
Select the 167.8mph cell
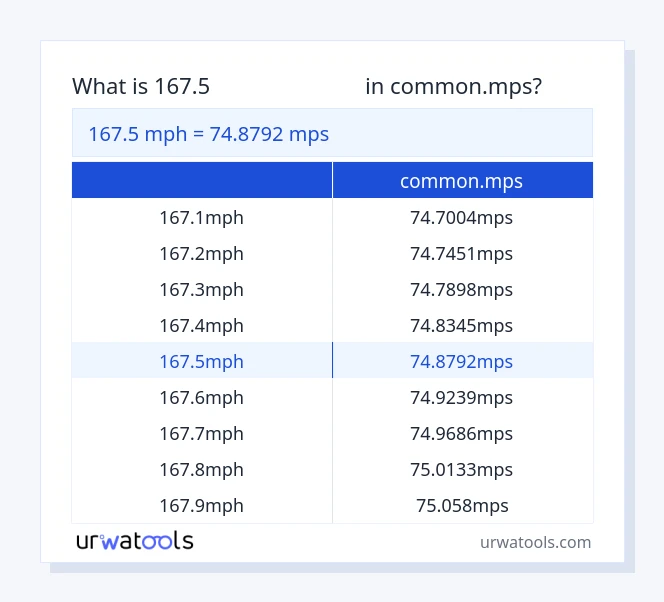click(201, 469)
